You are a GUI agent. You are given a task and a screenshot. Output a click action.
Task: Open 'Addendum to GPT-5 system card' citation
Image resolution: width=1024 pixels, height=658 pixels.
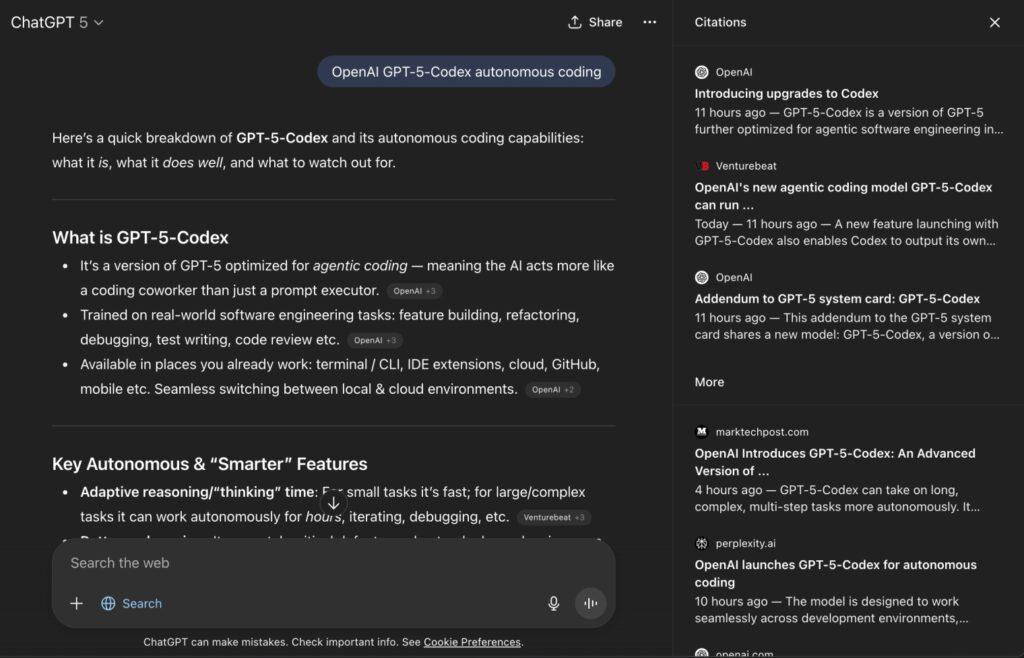click(x=837, y=298)
